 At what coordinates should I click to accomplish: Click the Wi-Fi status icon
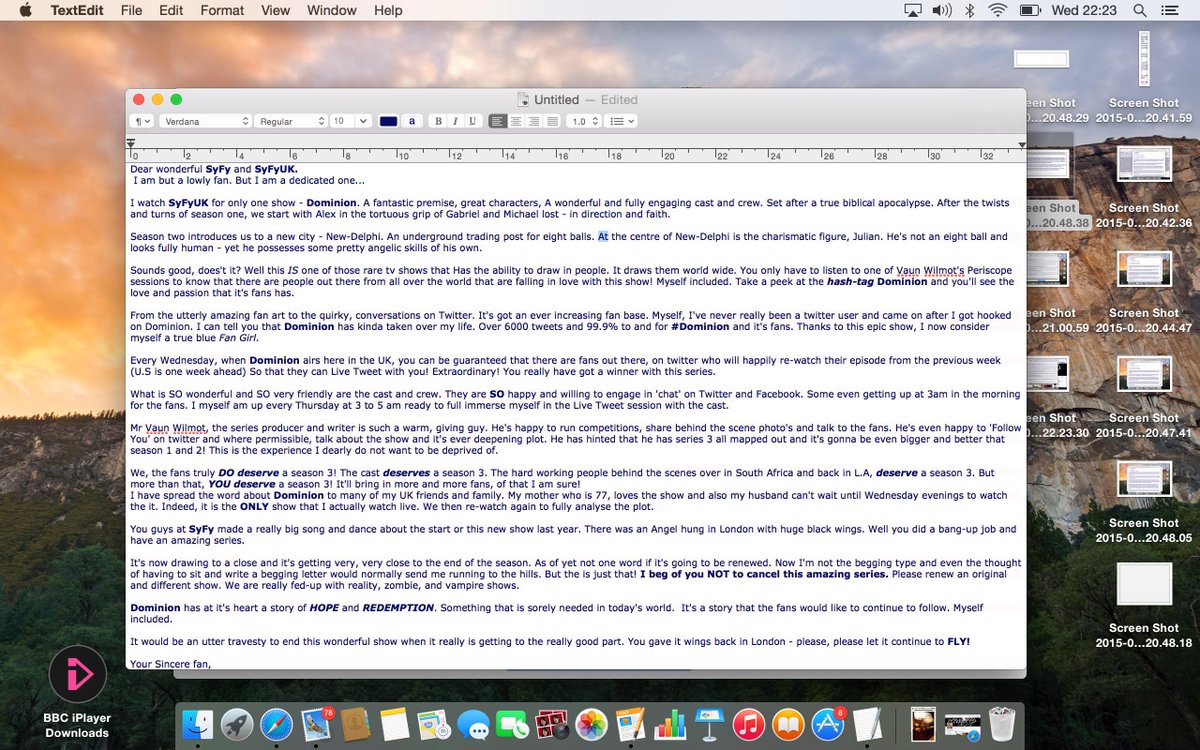click(997, 11)
